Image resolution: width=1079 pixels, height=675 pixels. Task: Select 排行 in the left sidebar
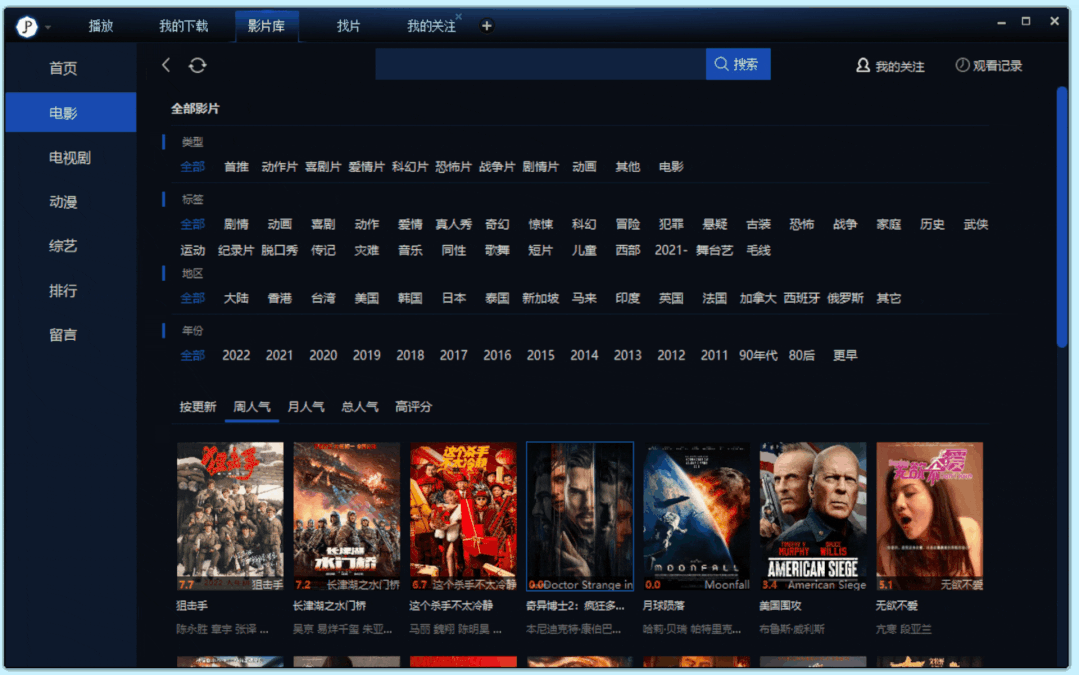(63, 291)
